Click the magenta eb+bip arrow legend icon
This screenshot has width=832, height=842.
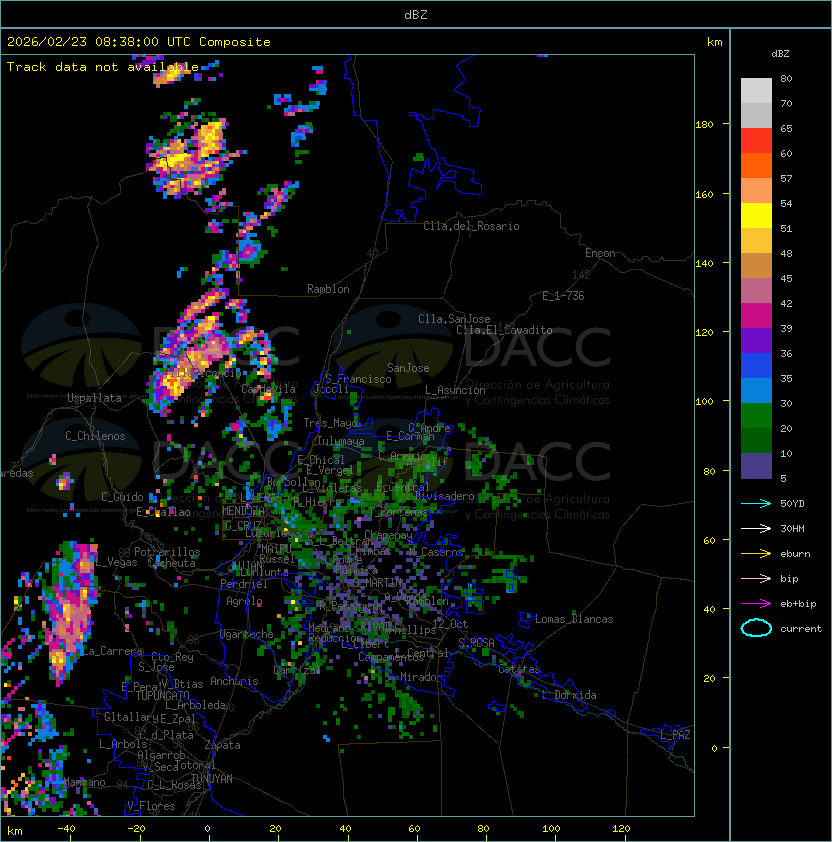pyautogui.click(x=756, y=604)
